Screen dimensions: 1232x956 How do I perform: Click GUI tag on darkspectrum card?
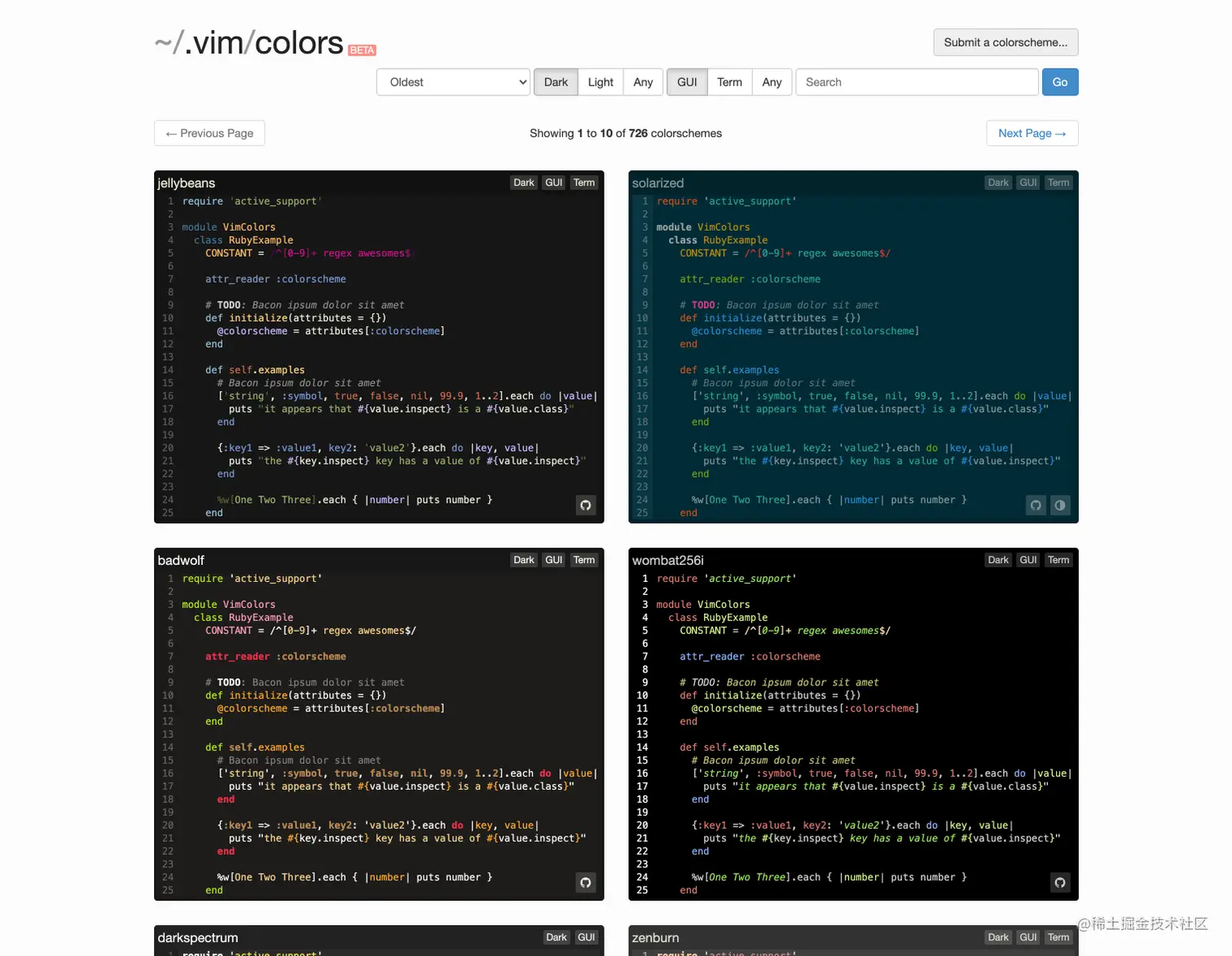coord(587,937)
